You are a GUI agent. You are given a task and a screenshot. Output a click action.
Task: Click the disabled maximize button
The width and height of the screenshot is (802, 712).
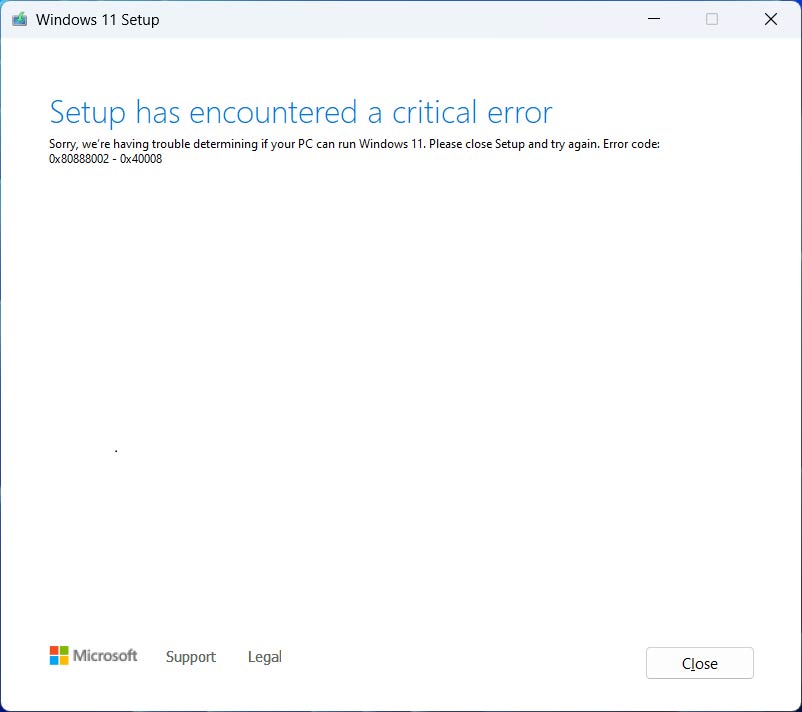pyautogui.click(x=711, y=19)
